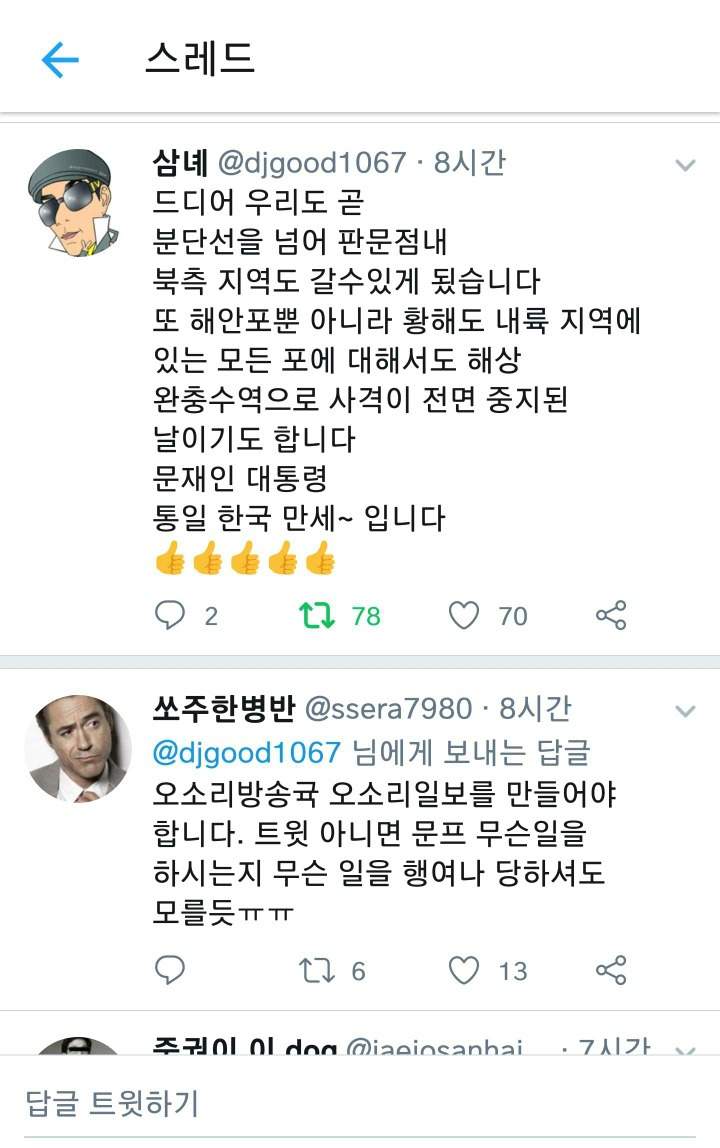Open the @djgood1067 mention link in the reply
720x1148 pixels.
[247, 753]
